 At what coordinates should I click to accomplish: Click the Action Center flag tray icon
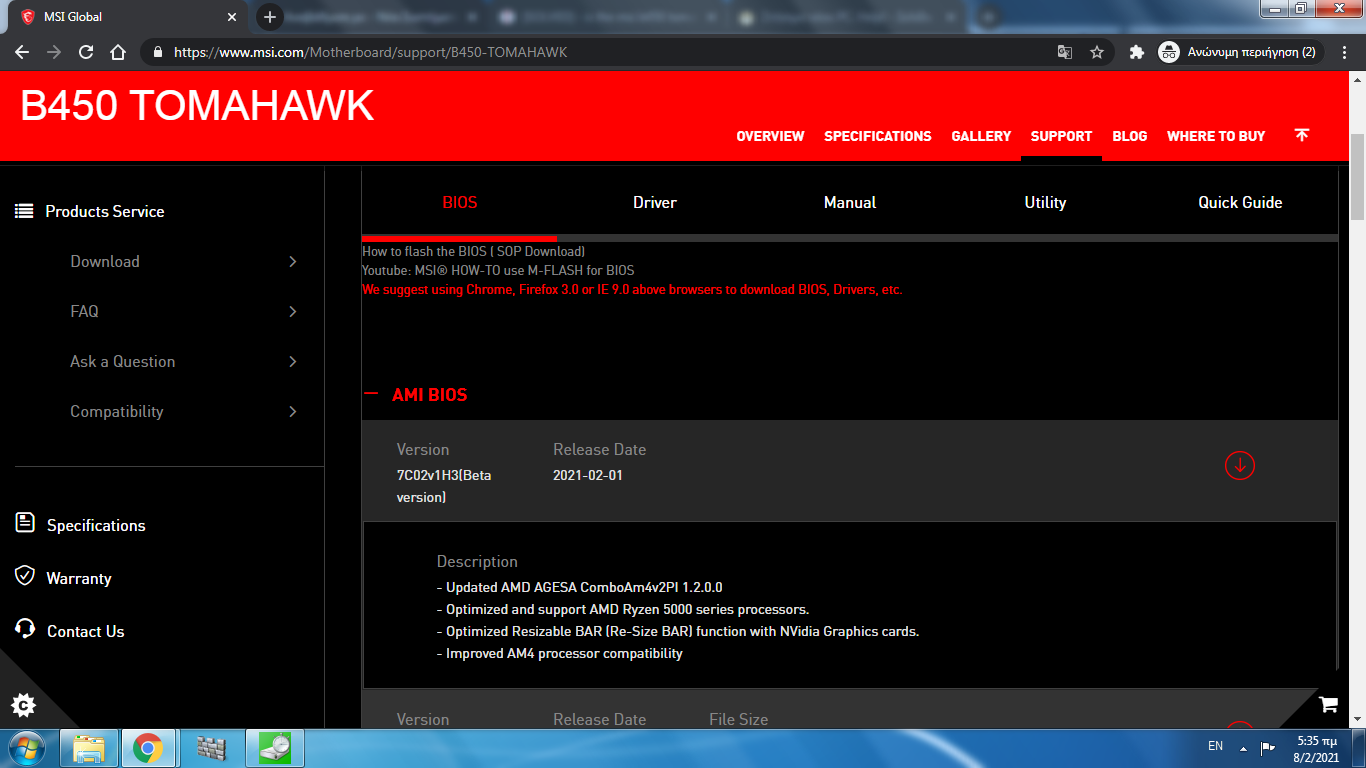coord(1267,748)
